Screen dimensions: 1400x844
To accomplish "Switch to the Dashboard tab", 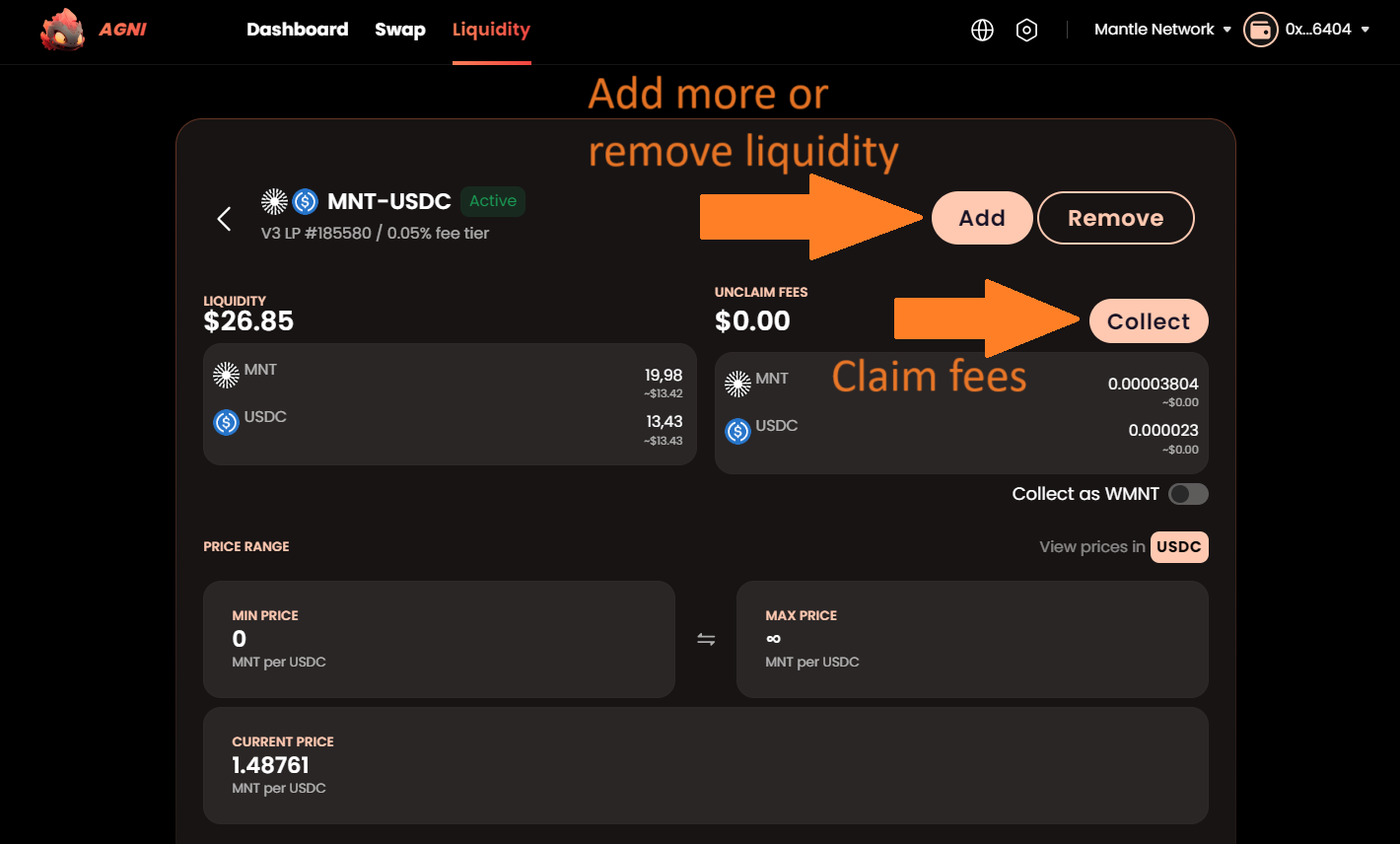I will tap(297, 30).
